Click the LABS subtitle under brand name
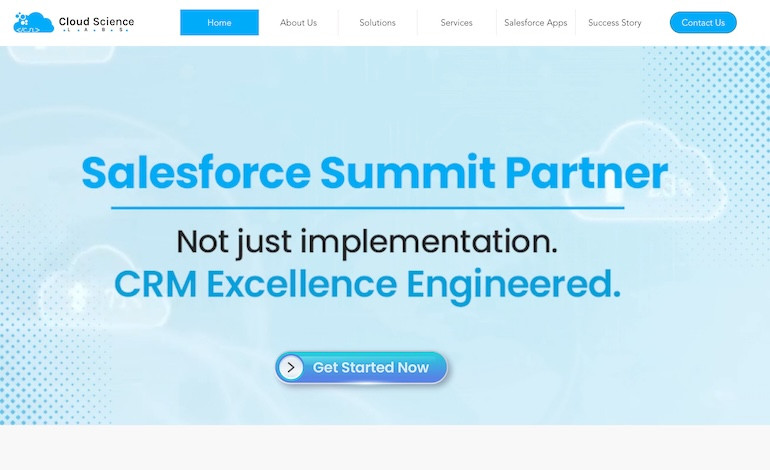This screenshot has height=470, width=770. click(x=96, y=31)
